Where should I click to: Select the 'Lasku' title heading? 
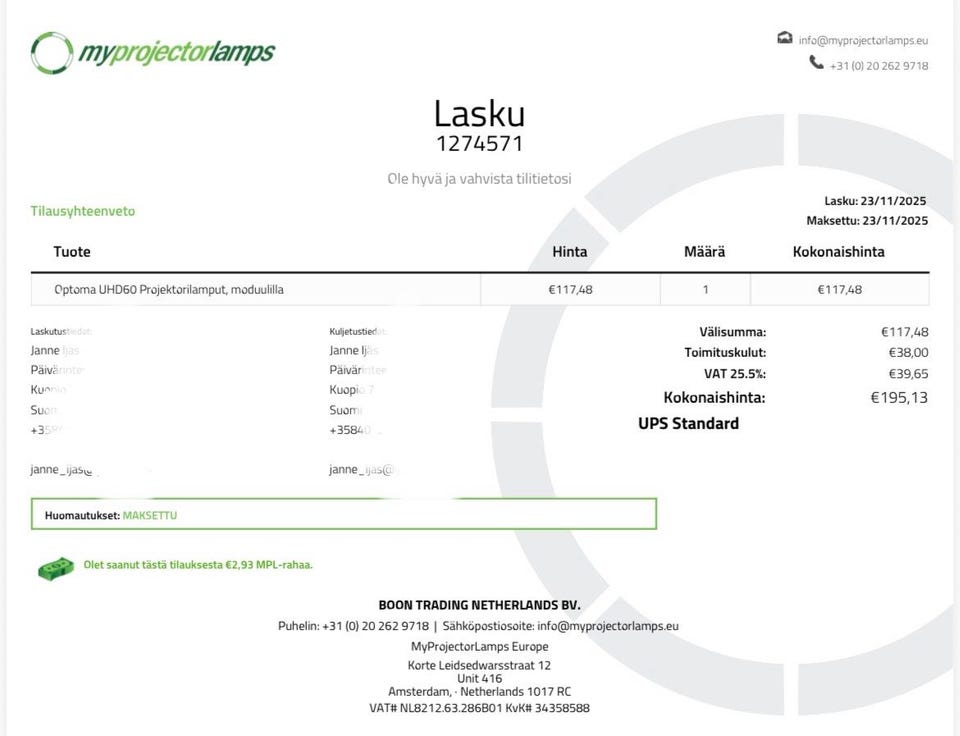pyautogui.click(x=479, y=113)
